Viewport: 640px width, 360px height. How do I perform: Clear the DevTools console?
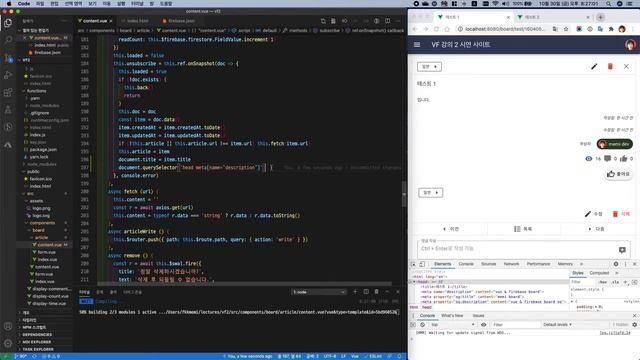[422, 324]
